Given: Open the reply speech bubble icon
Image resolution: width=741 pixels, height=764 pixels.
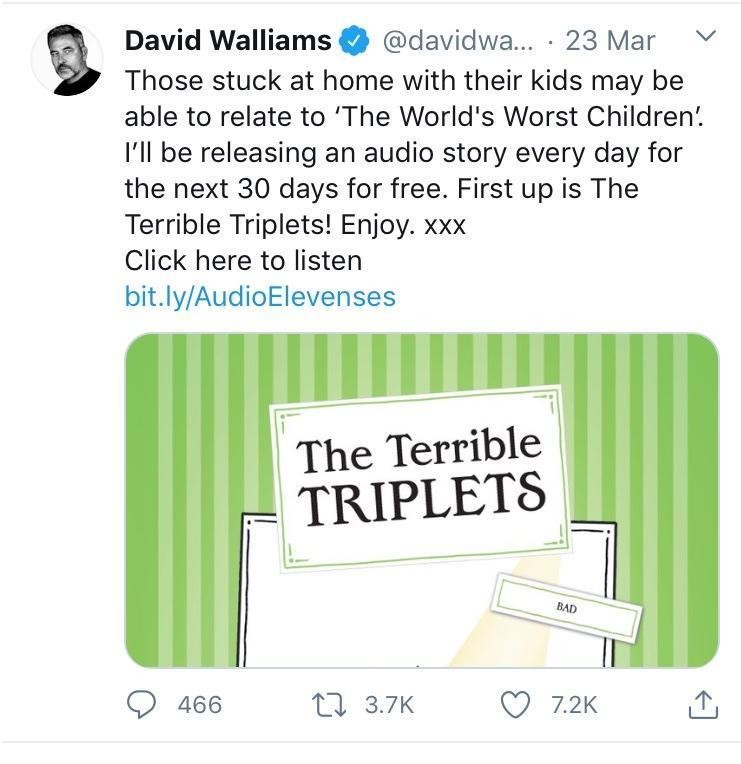Looking at the screenshot, I should [x=141, y=705].
